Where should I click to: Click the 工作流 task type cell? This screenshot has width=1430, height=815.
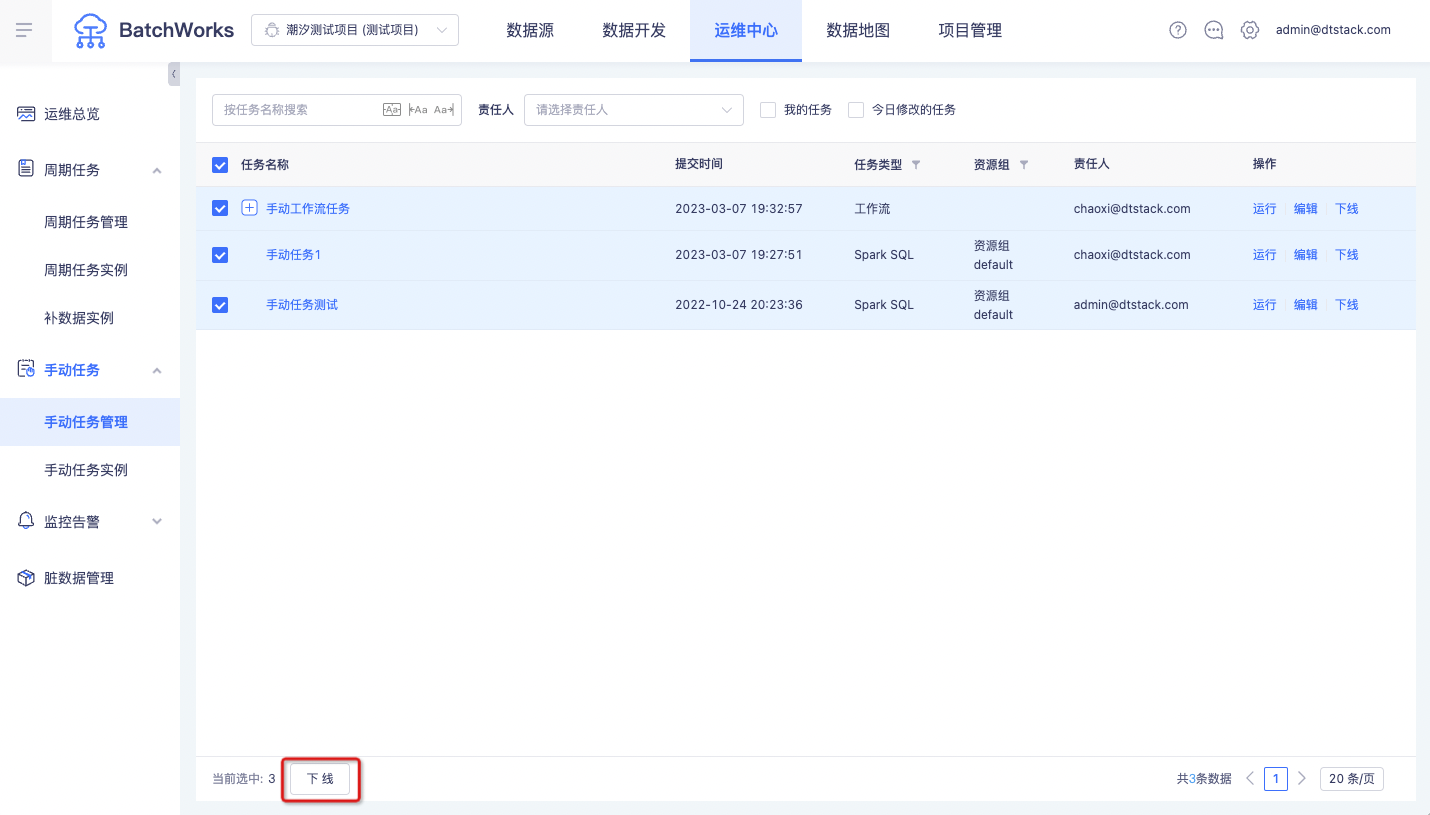pos(872,209)
